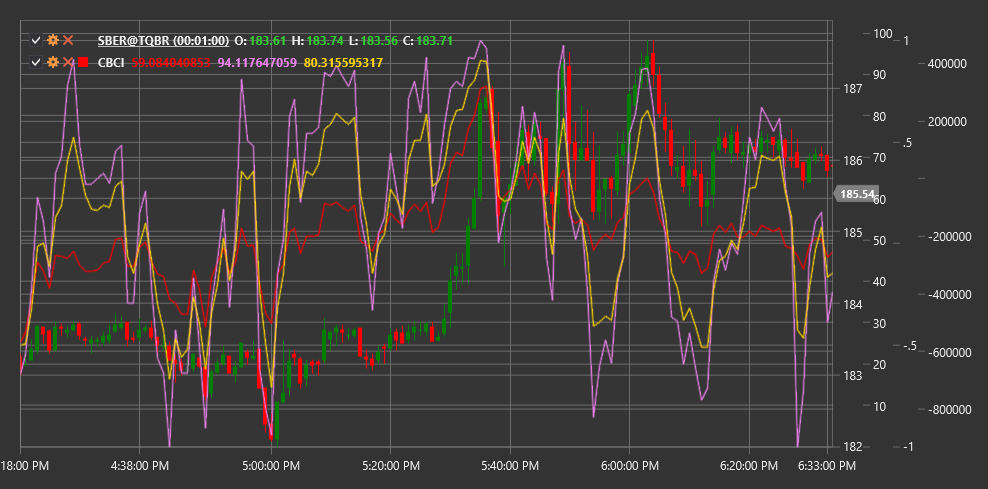Image resolution: width=988 pixels, height=489 pixels.
Task: Click 6:00:00 PM time axis label
Action: tap(629, 466)
